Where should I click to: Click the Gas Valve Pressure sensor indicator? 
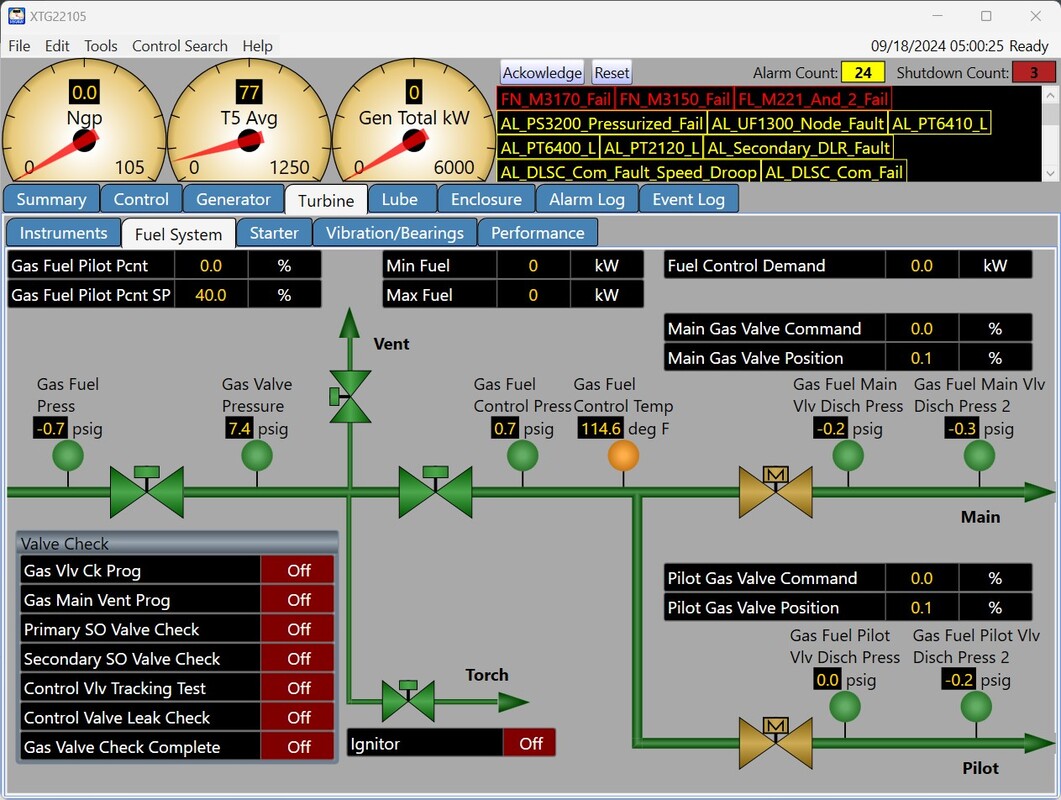click(x=257, y=455)
